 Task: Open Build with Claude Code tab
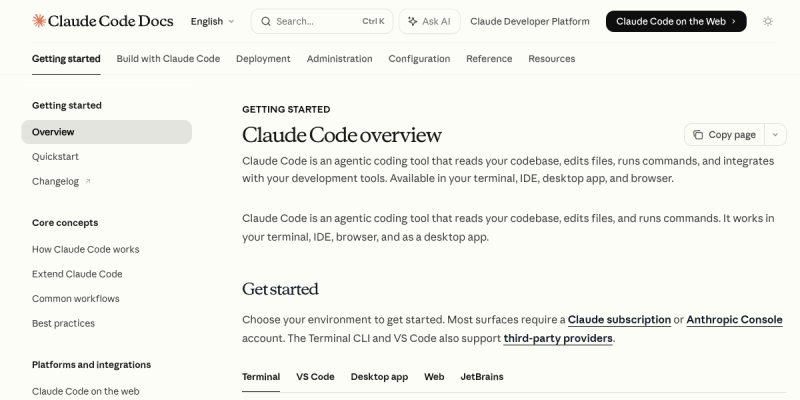point(168,59)
